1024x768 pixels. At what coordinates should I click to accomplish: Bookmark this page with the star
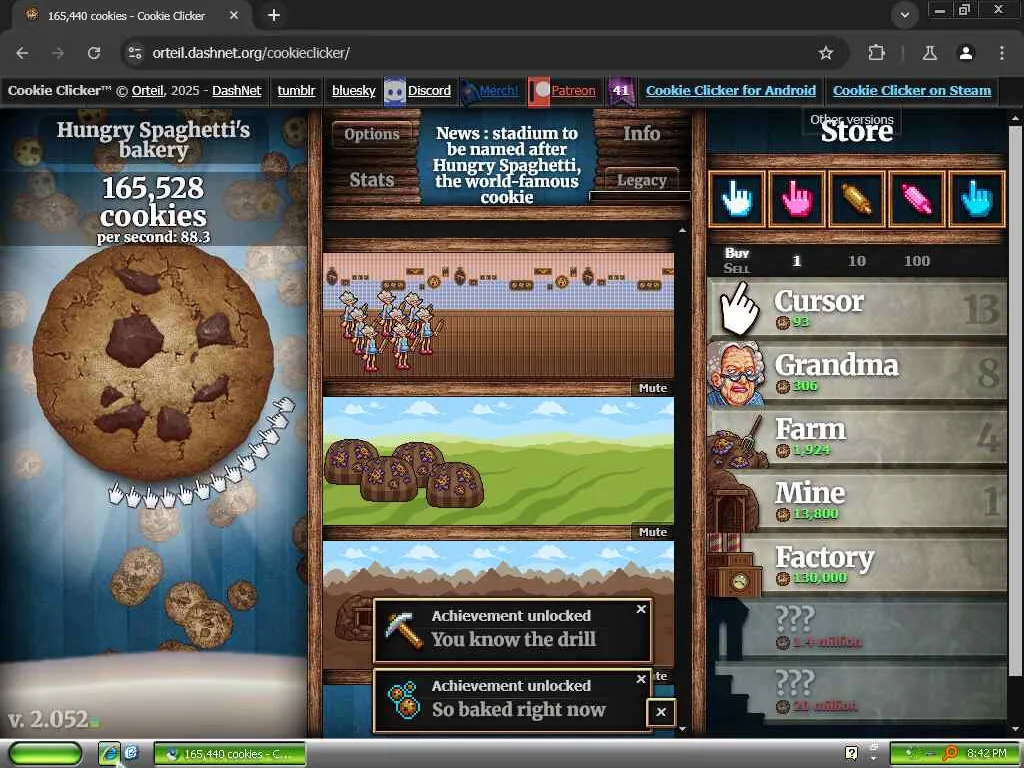coord(825,53)
